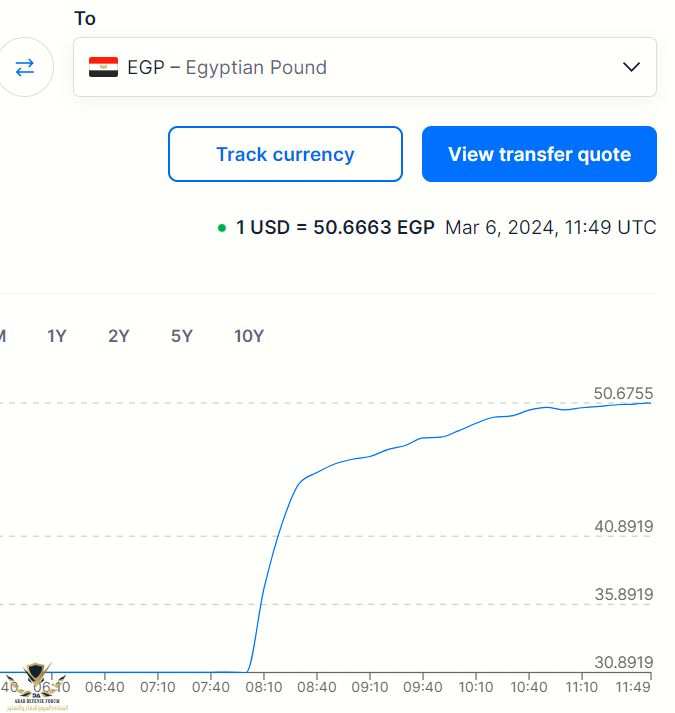Click the 11:49 time axis marker
Viewport: 675px width, 713px height.
(x=634, y=688)
